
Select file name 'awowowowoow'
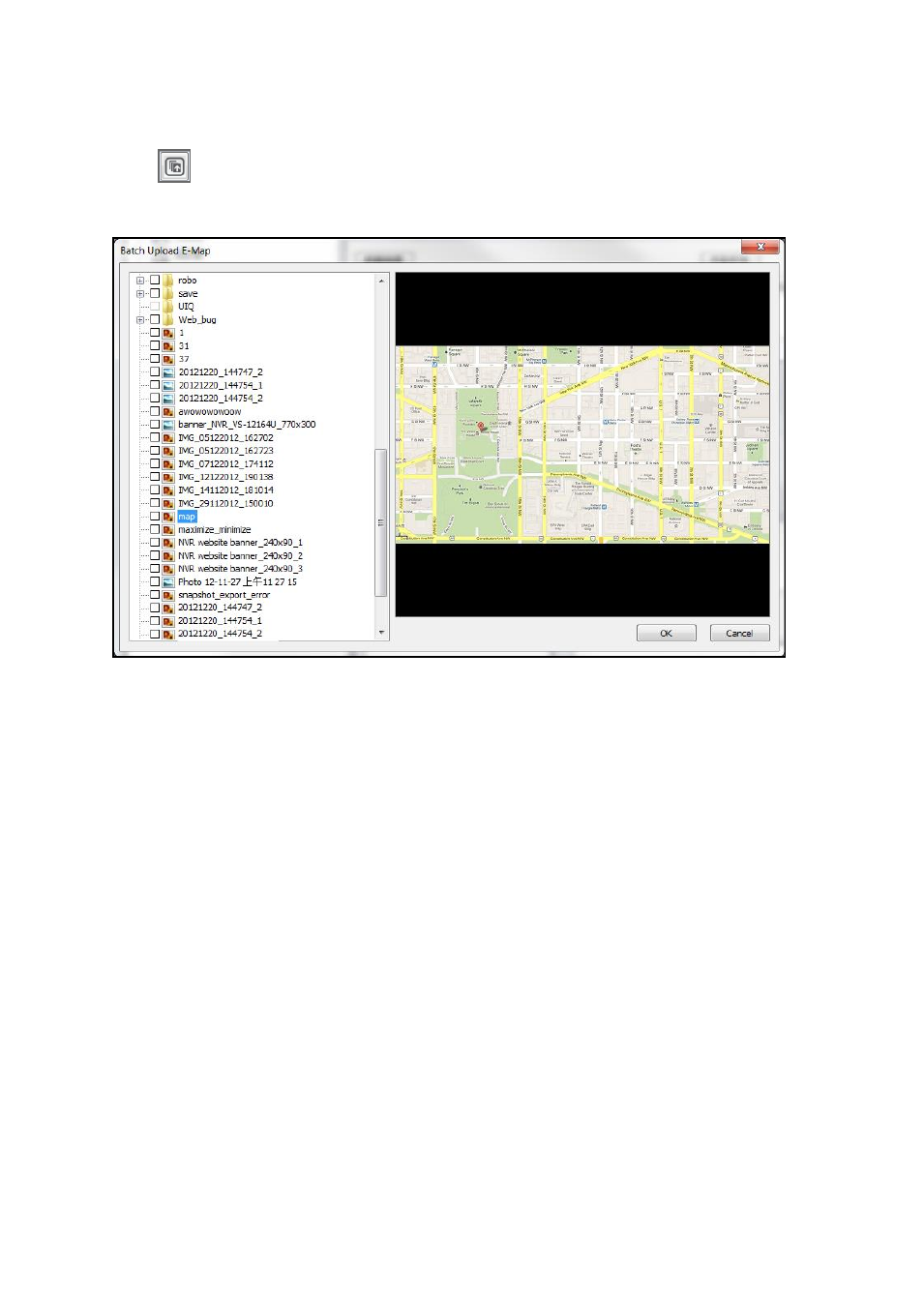(x=209, y=411)
